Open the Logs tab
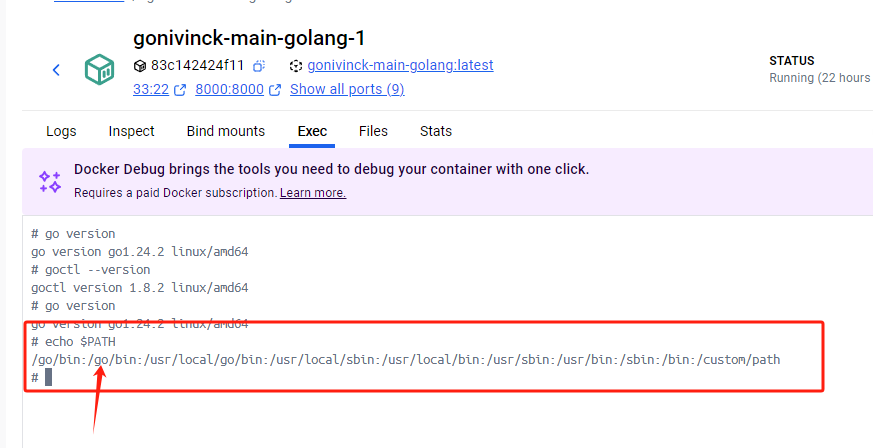The width and height of the screenshot is (873, 448). 61,131
